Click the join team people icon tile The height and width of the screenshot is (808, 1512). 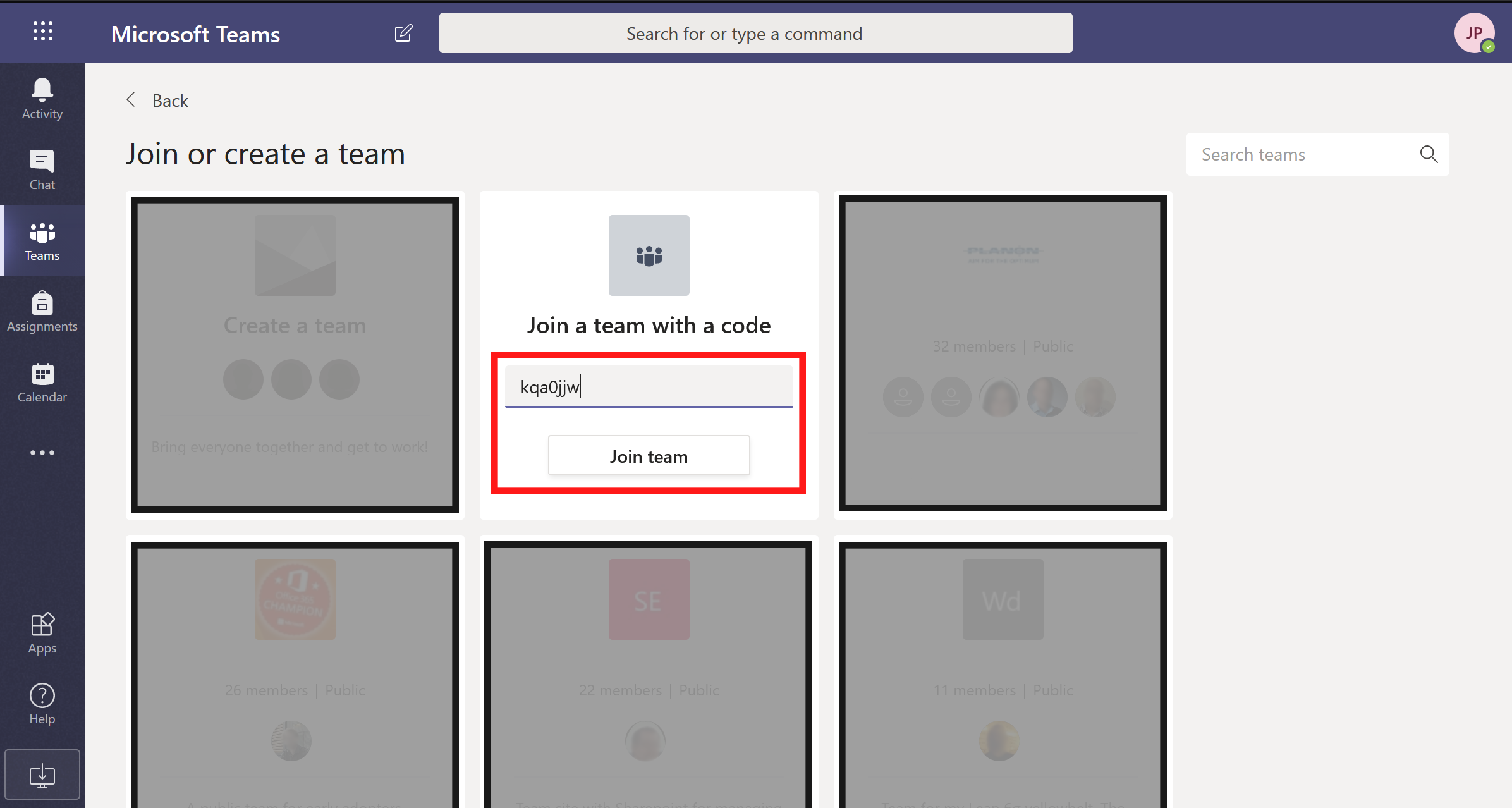coord(649,255)
